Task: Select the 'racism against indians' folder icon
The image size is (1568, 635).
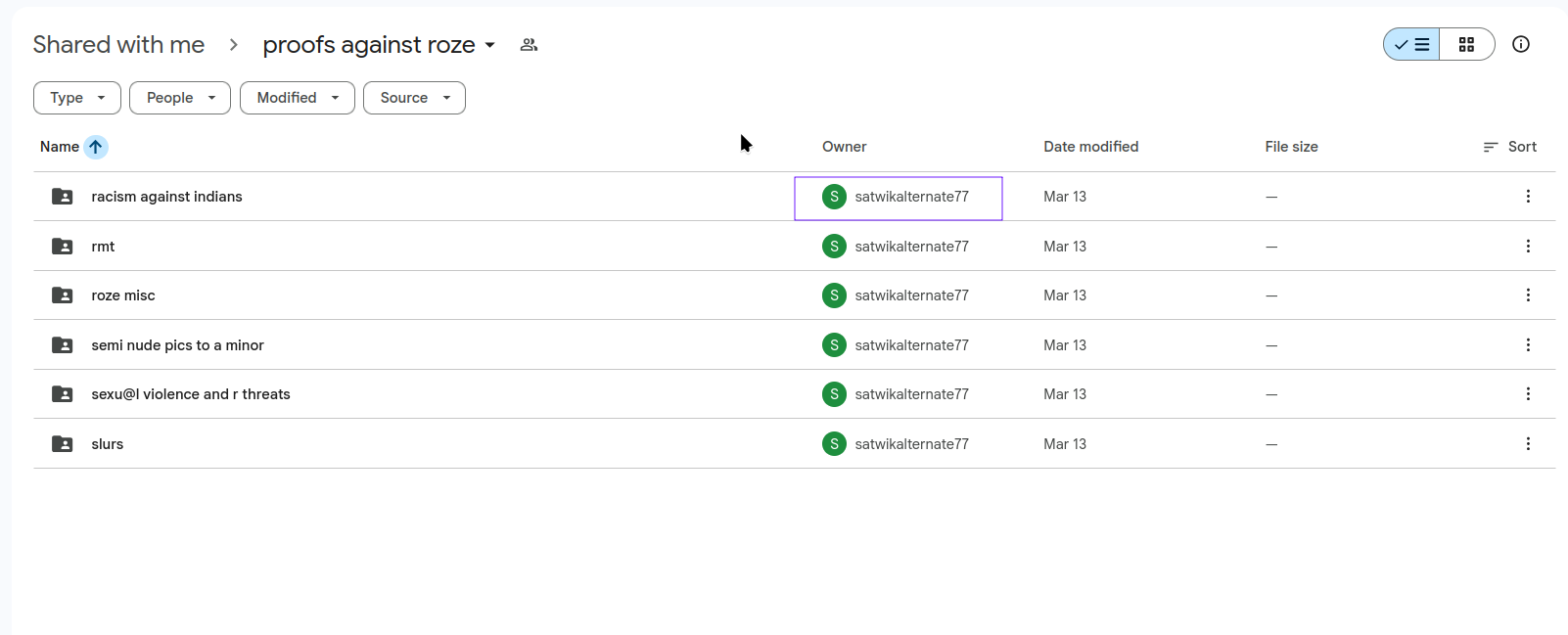Action: click(63, 197)
